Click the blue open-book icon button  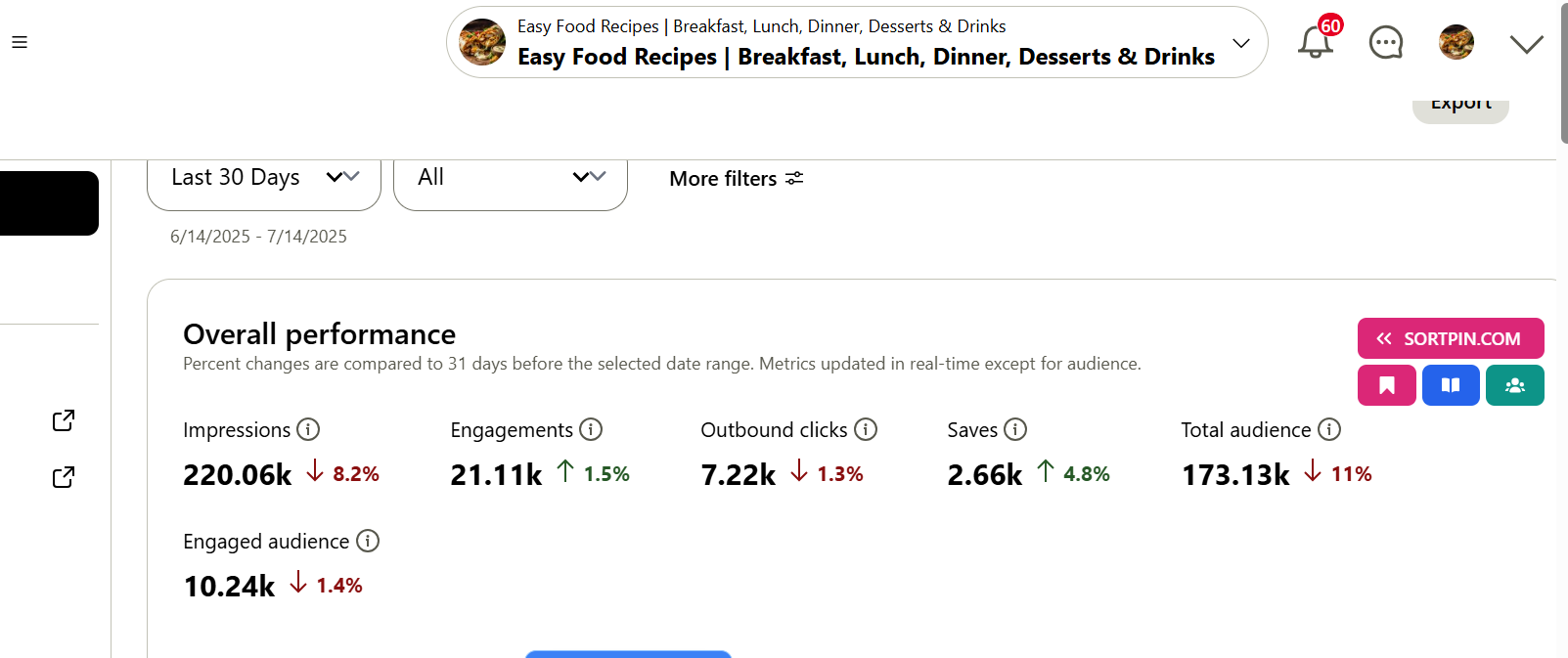[1451, 385]
